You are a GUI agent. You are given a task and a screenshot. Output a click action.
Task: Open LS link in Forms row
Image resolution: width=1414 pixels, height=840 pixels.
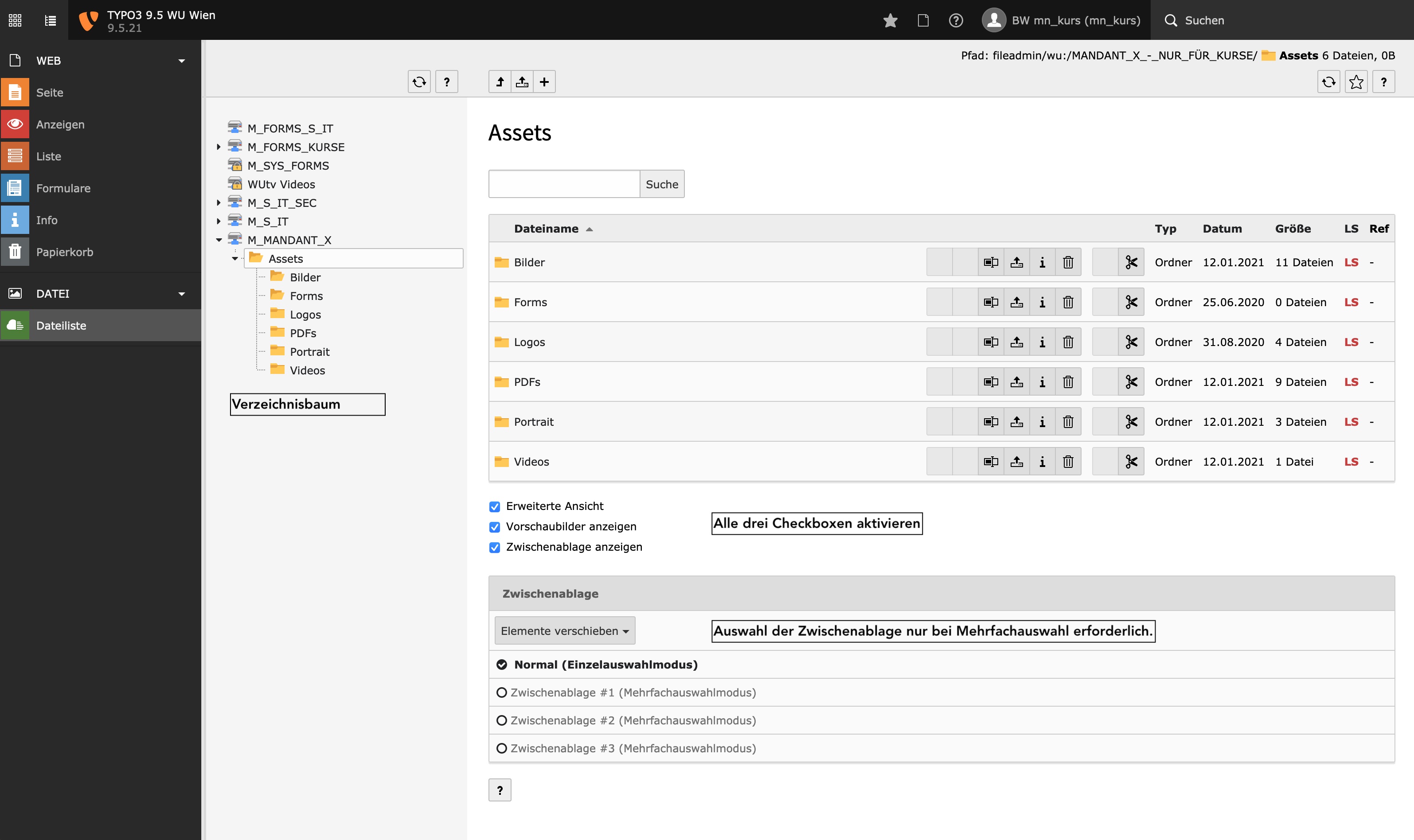tap(1351, 302)
